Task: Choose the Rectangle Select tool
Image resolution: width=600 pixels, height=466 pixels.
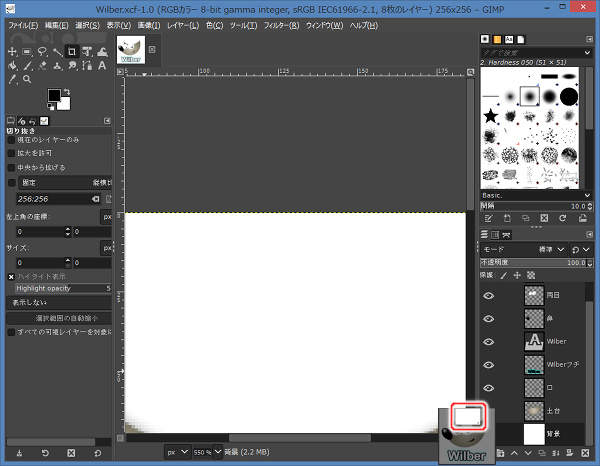Action: click(x=27, y=51)
